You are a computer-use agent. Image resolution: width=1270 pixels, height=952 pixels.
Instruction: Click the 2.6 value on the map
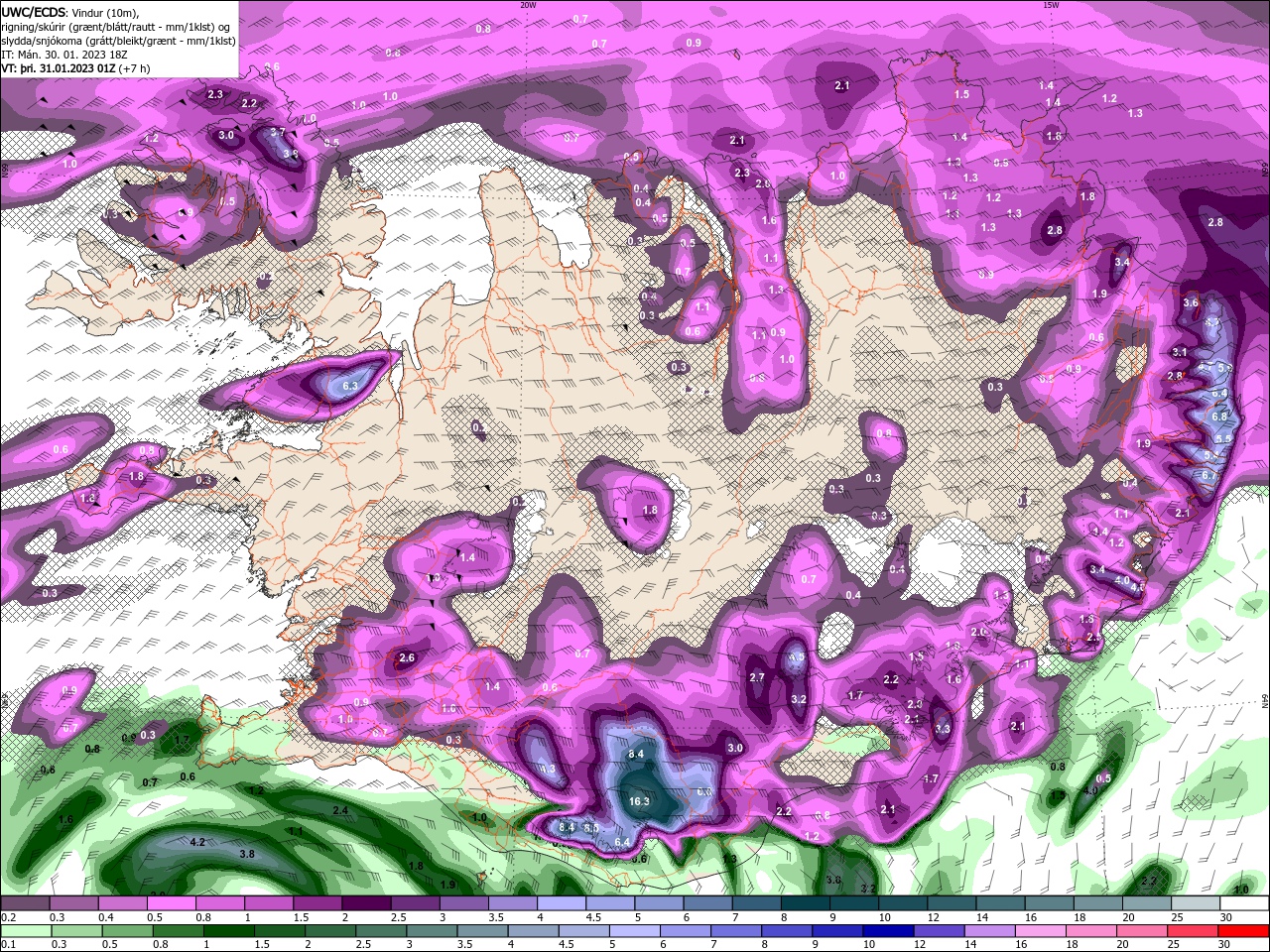(407, 657)
